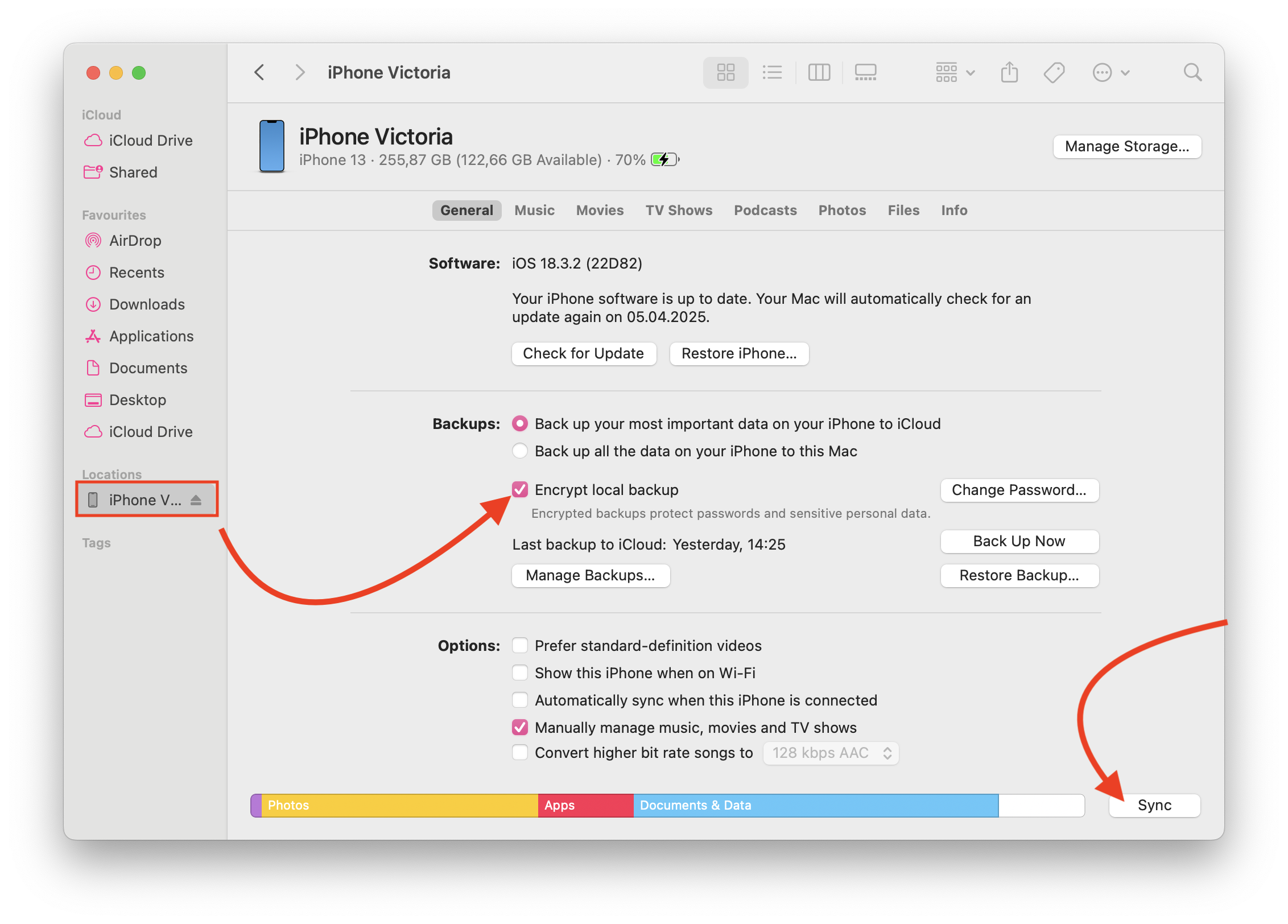Open Recents in the sidebar

[x=137, y=273]
